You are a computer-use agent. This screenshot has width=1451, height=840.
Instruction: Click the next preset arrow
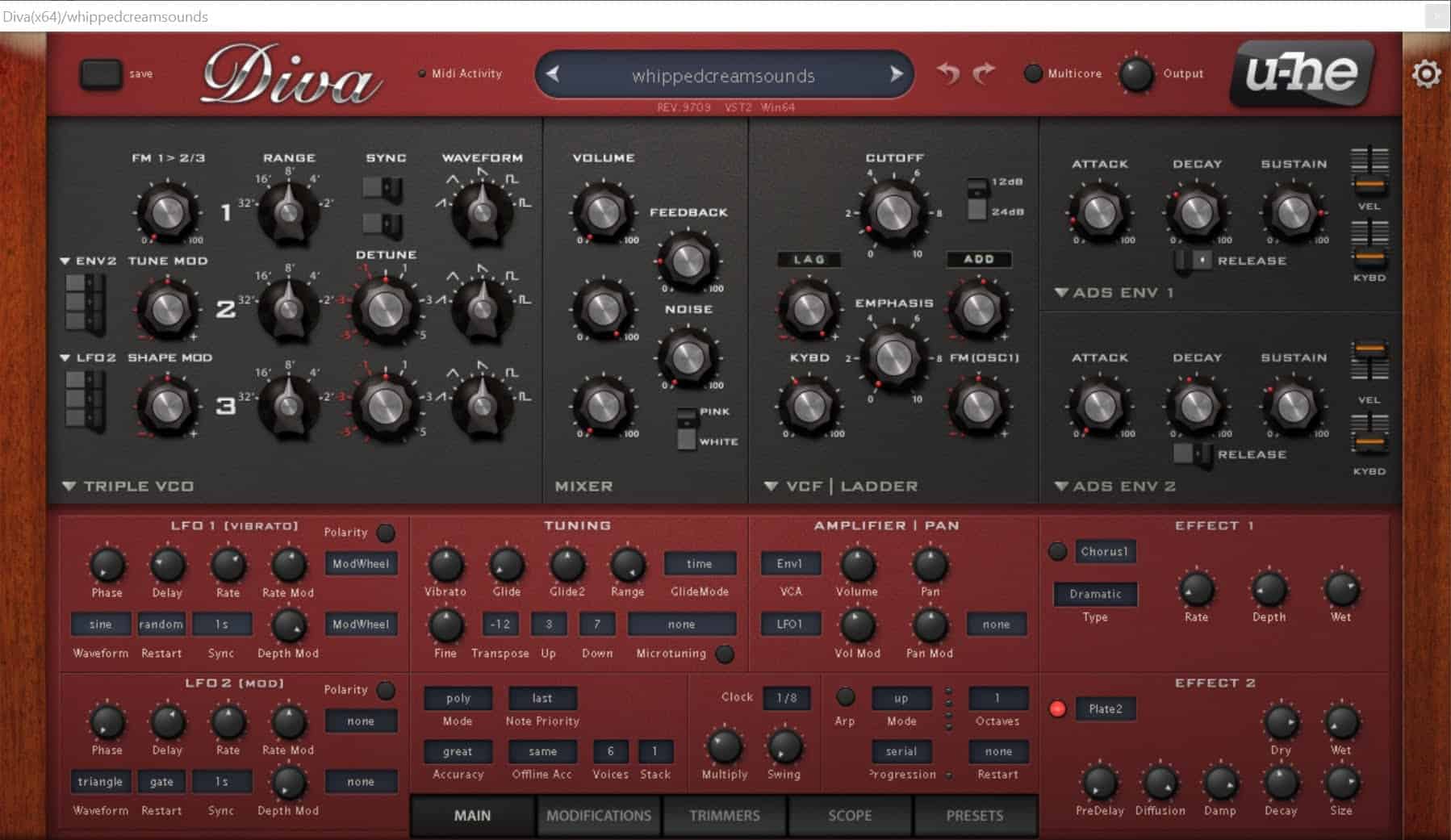coord(897,74)
